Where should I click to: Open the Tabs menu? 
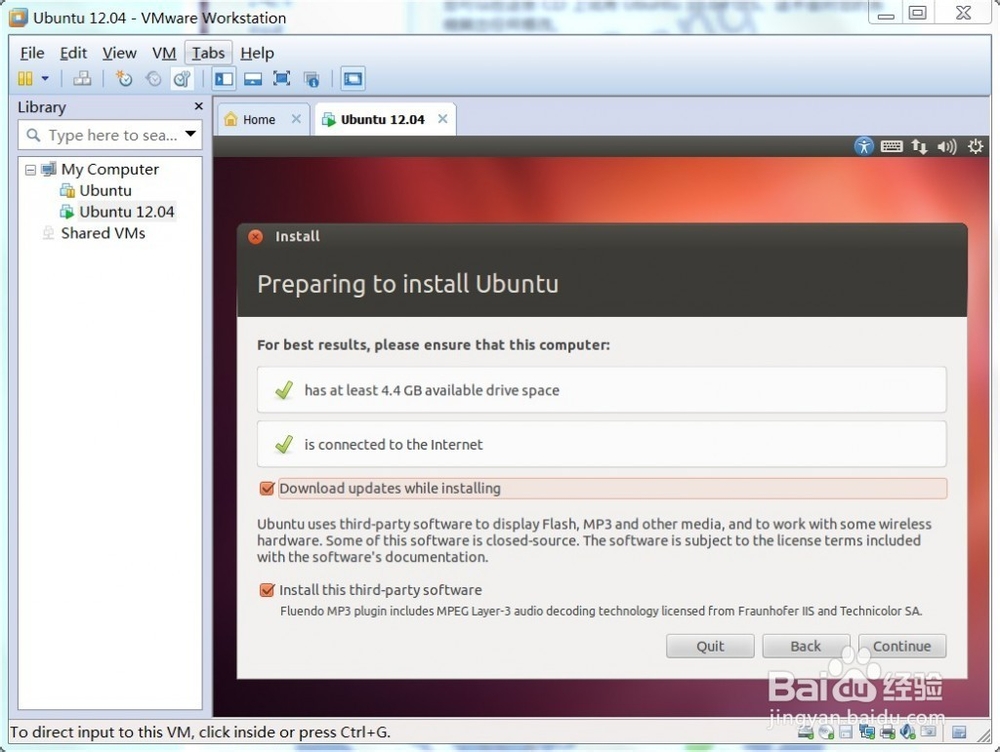pos(209,53)
